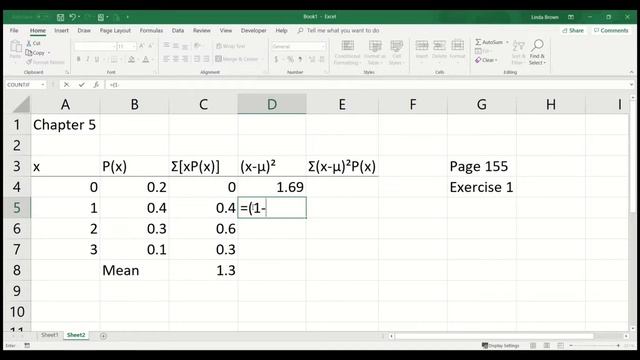
Task: Open the Formulas ribbon tab
Action: tap(151, 31)
